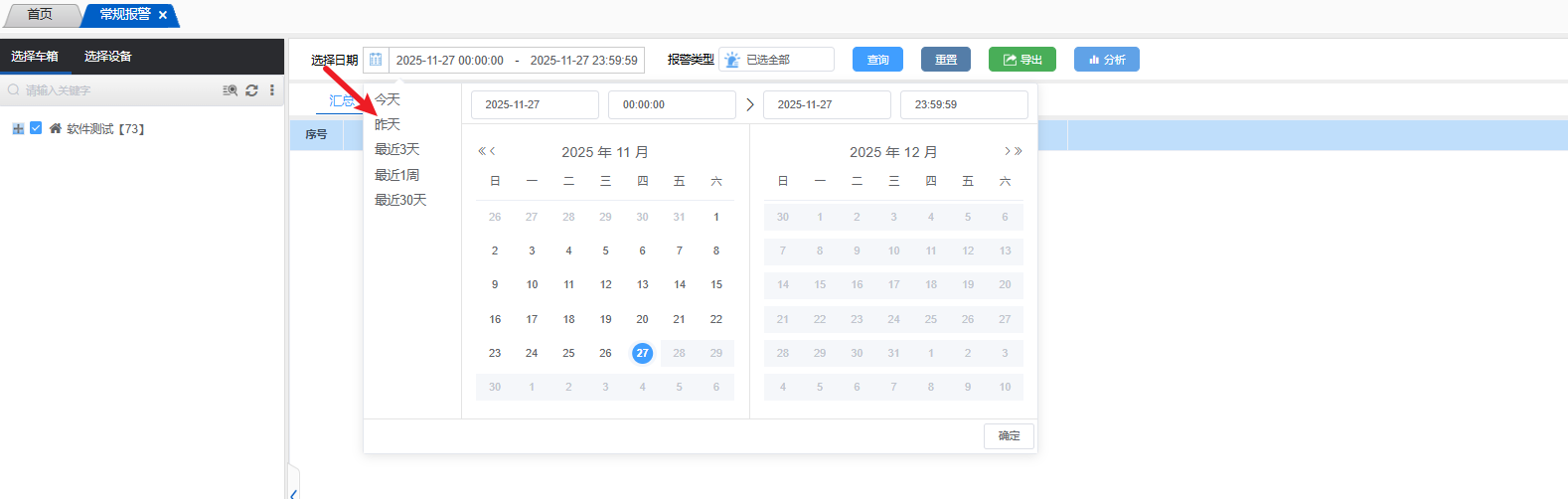Viewport: 1568px width, 499px height.
Task: Select the 昨天 quick range
Action: [x=388, y=124]
